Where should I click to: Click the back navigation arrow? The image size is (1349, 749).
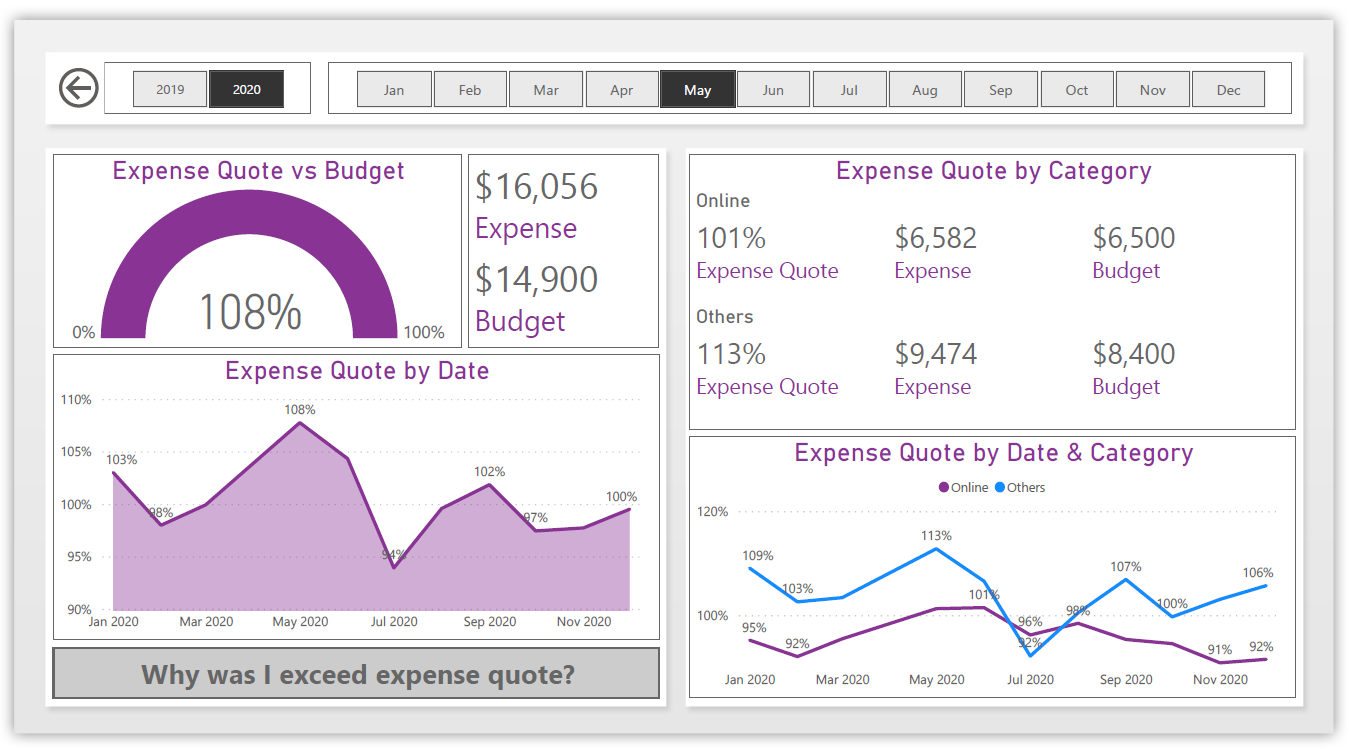78,88
